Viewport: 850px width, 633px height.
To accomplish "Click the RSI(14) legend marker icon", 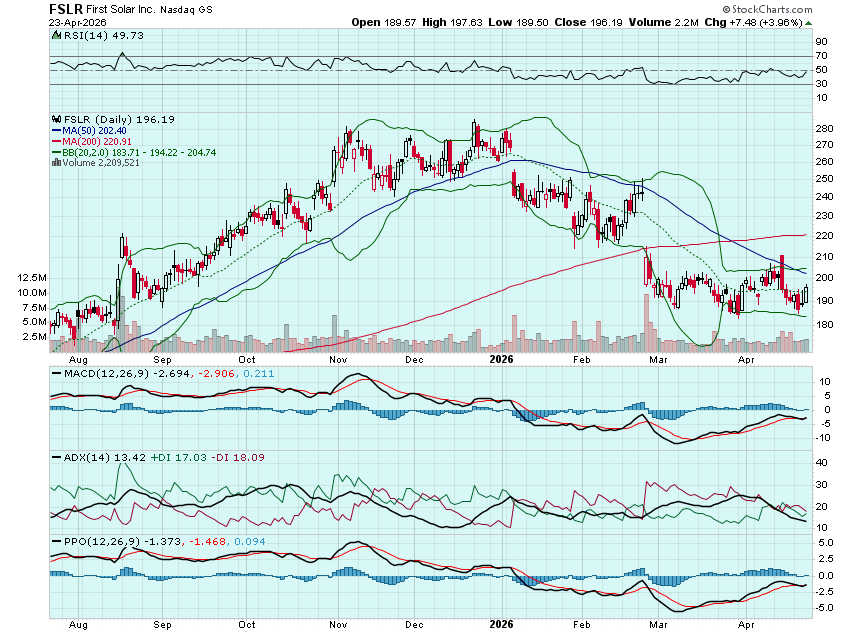I will [x=56, y=35].
